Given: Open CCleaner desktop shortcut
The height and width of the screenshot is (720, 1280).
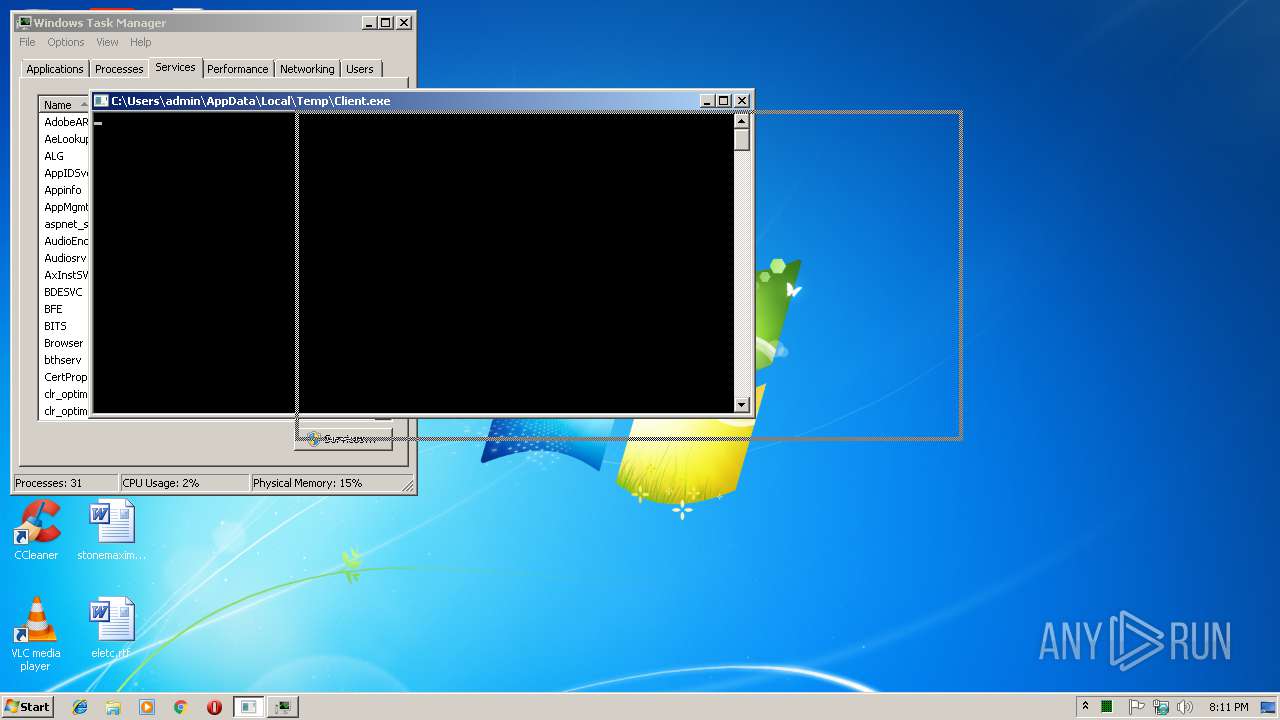Looking at the screenshot, I should coord(36,530).
